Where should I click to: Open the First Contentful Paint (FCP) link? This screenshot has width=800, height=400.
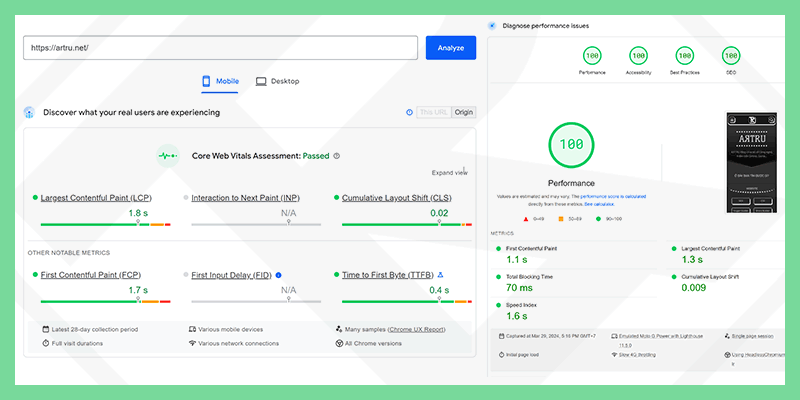pyautogui.click(x=91, y=275)
